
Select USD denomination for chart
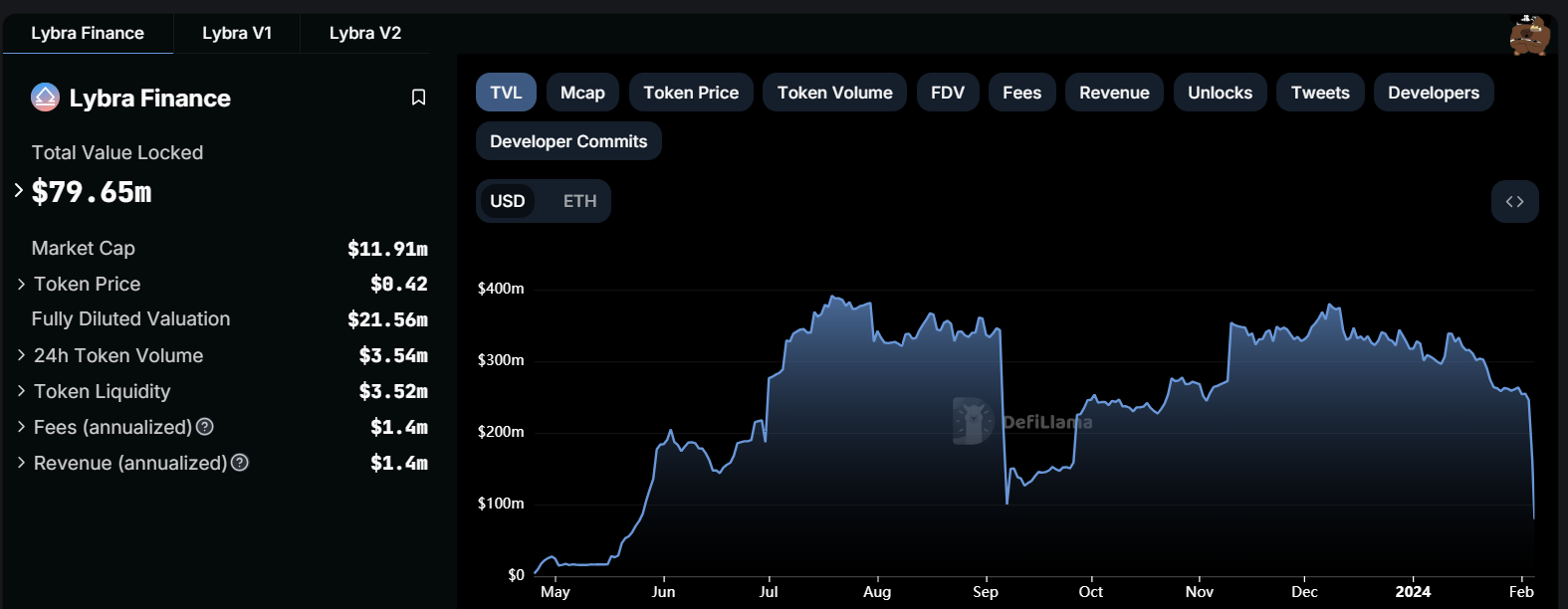coord(507,201)
